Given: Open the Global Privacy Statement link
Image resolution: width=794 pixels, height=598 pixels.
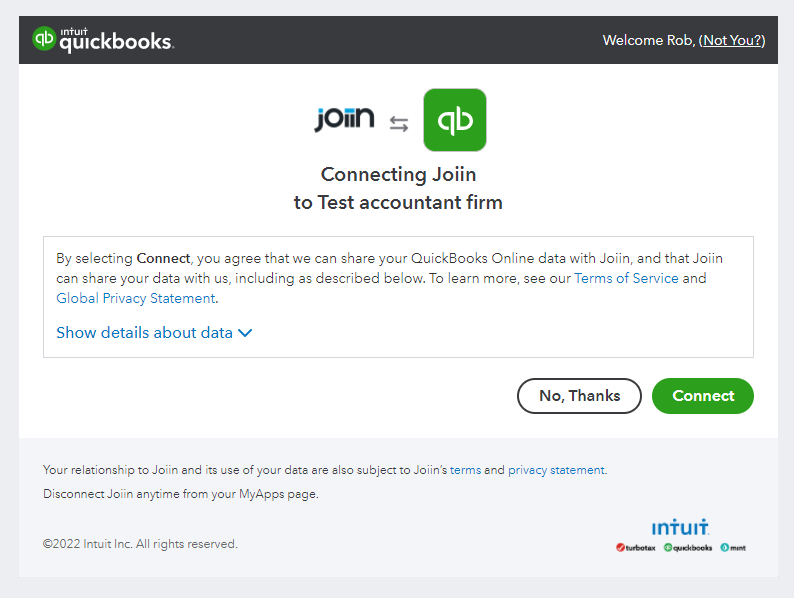Looking at the screenshot, I should [136, 298].
